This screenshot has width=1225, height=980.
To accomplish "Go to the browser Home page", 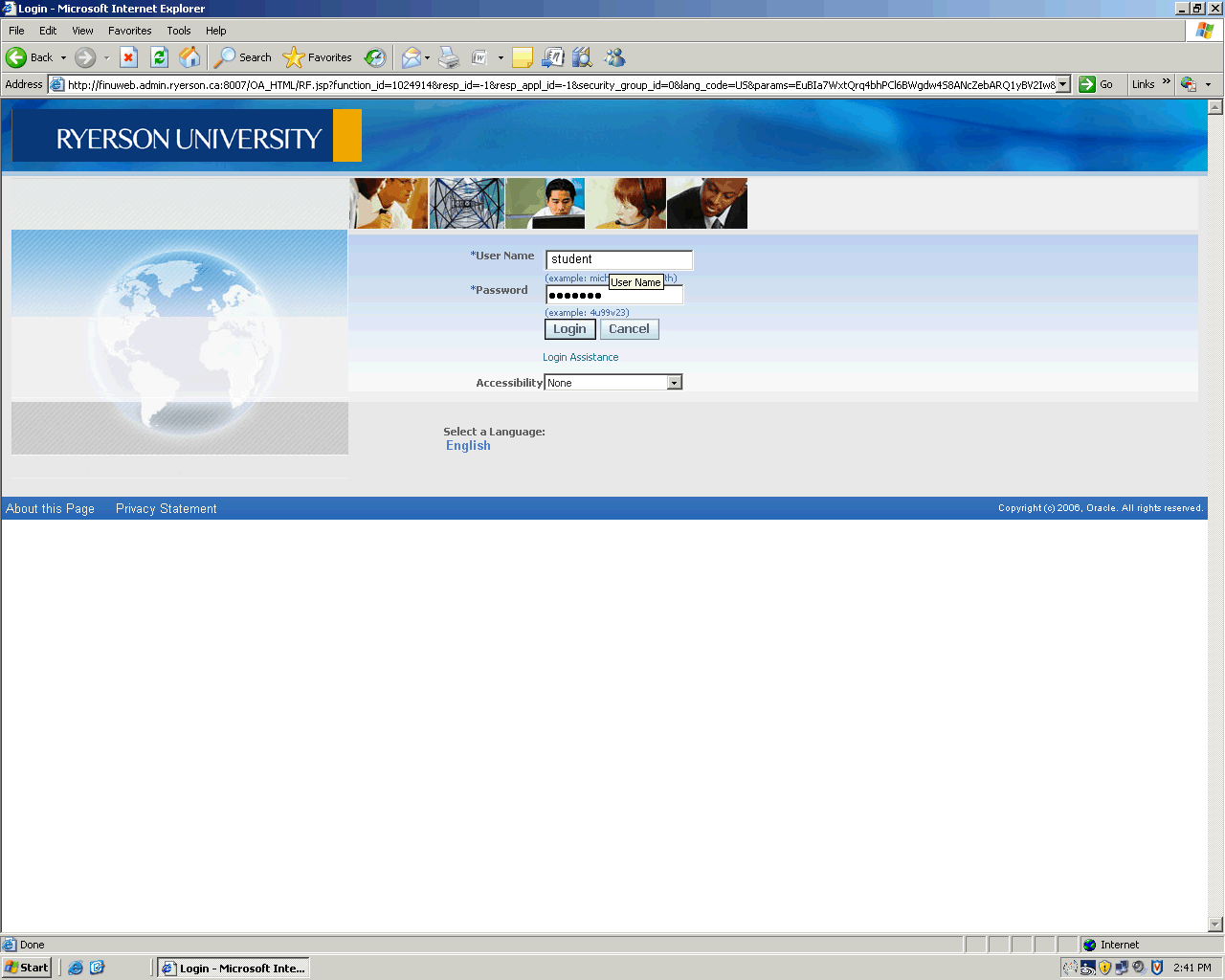I will point(190,57).
